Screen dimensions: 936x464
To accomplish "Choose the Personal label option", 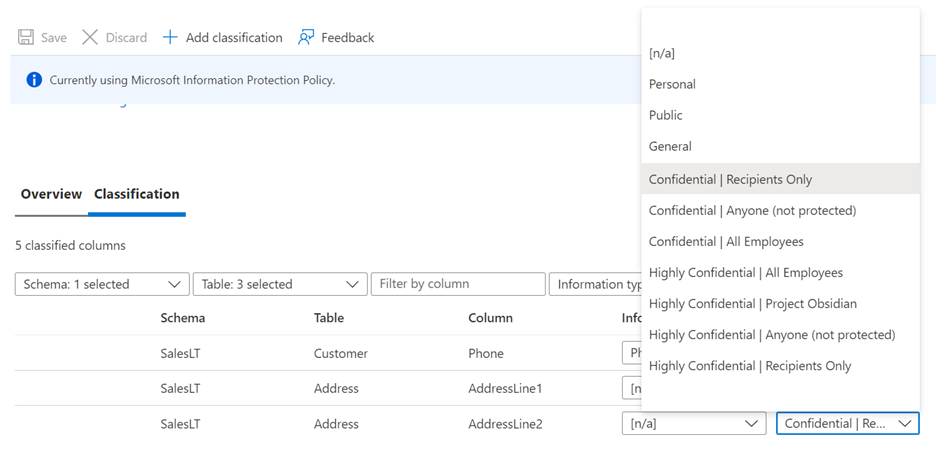I will click(x=672, y=84).
